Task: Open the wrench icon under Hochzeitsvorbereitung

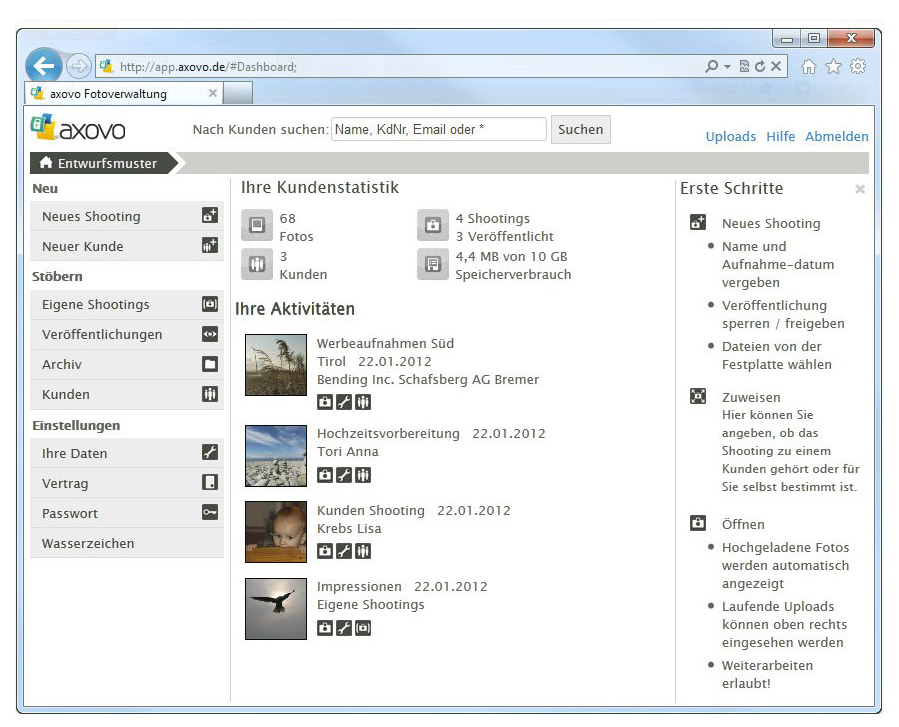Action: tap(344, 475)
